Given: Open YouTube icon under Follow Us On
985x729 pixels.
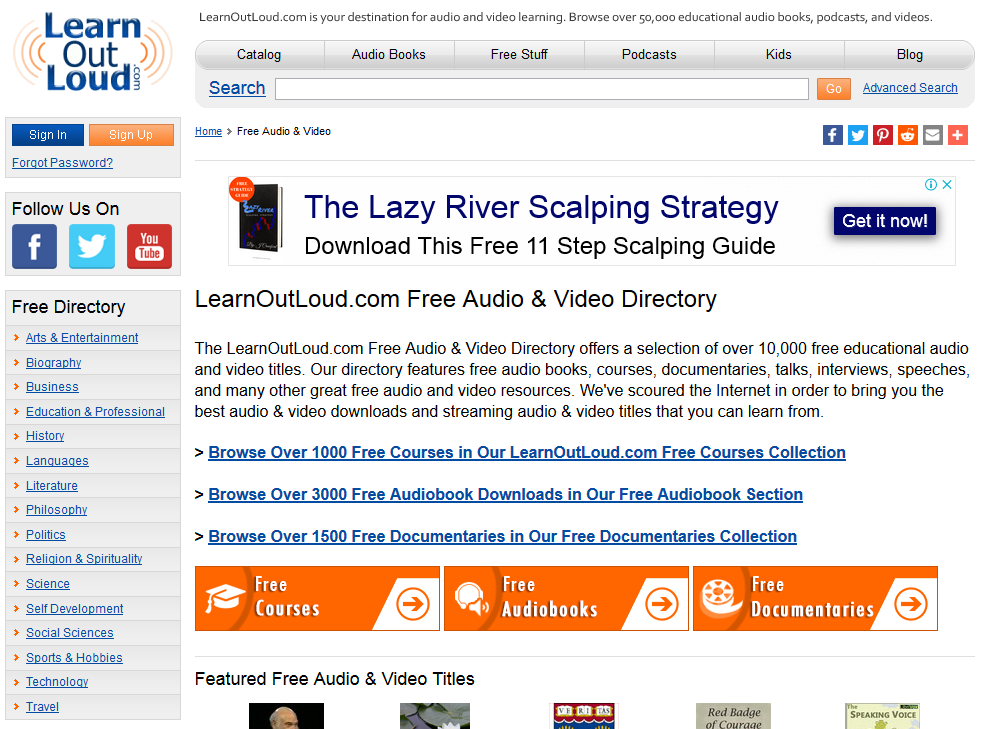Looking at the screenshot, I should tap(150, 246).
